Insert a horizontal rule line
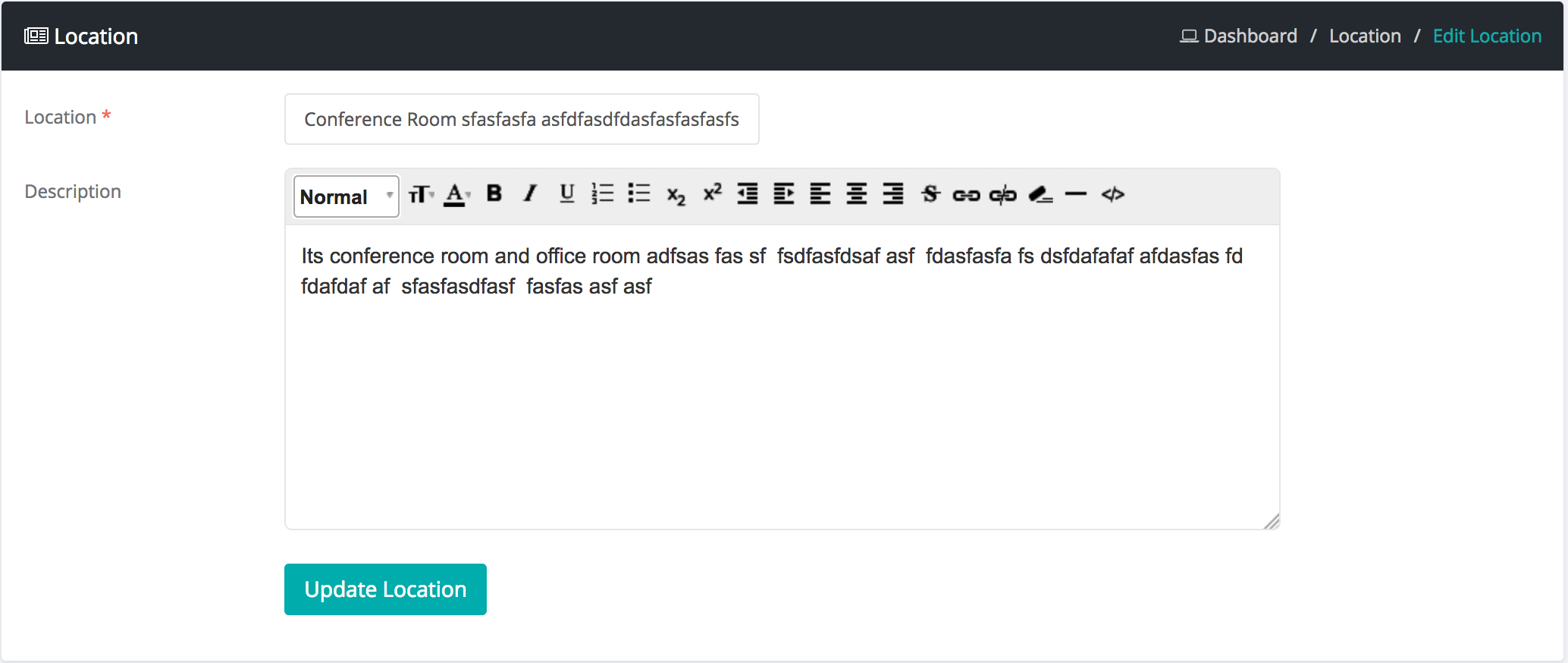Screen dimensions: 1568x663 point(1075,194)
